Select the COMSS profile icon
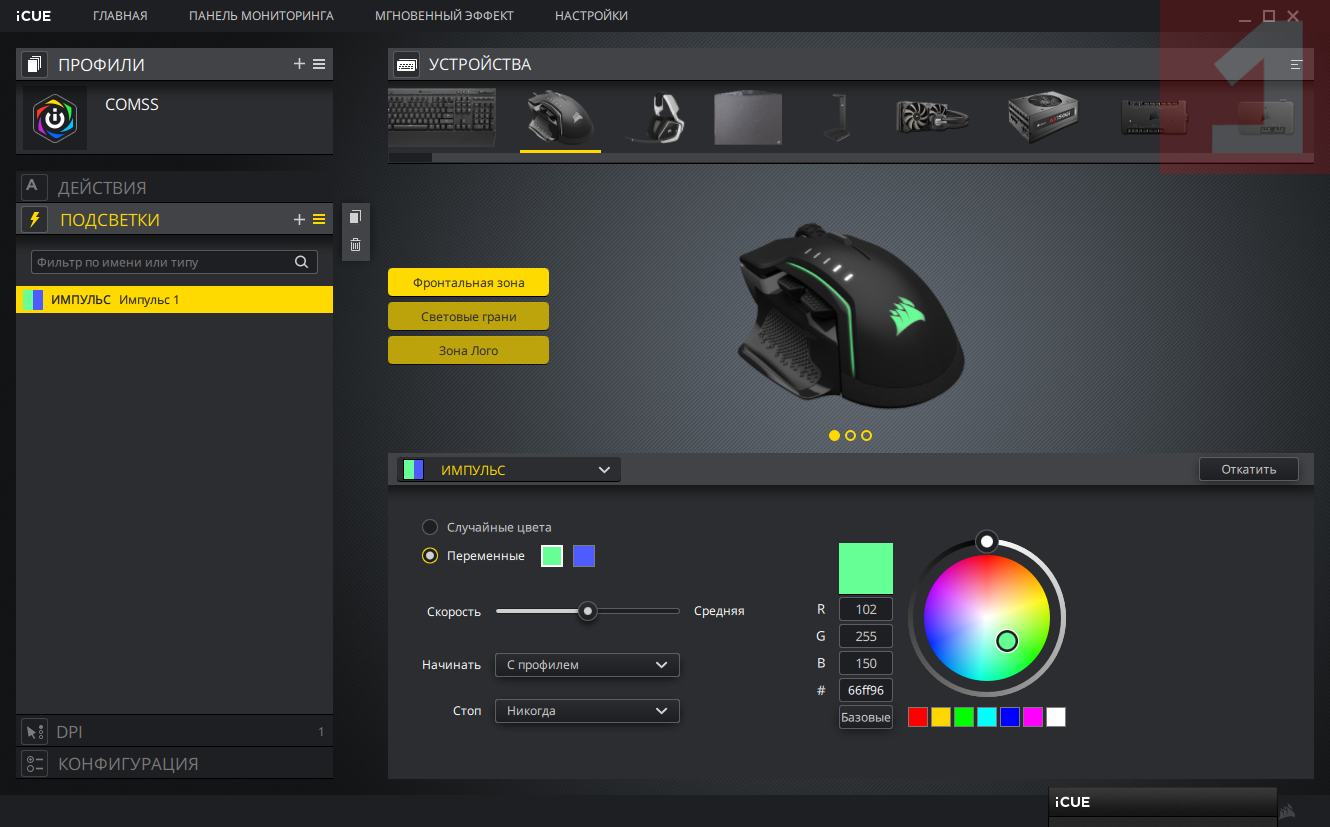 (55, 118)
